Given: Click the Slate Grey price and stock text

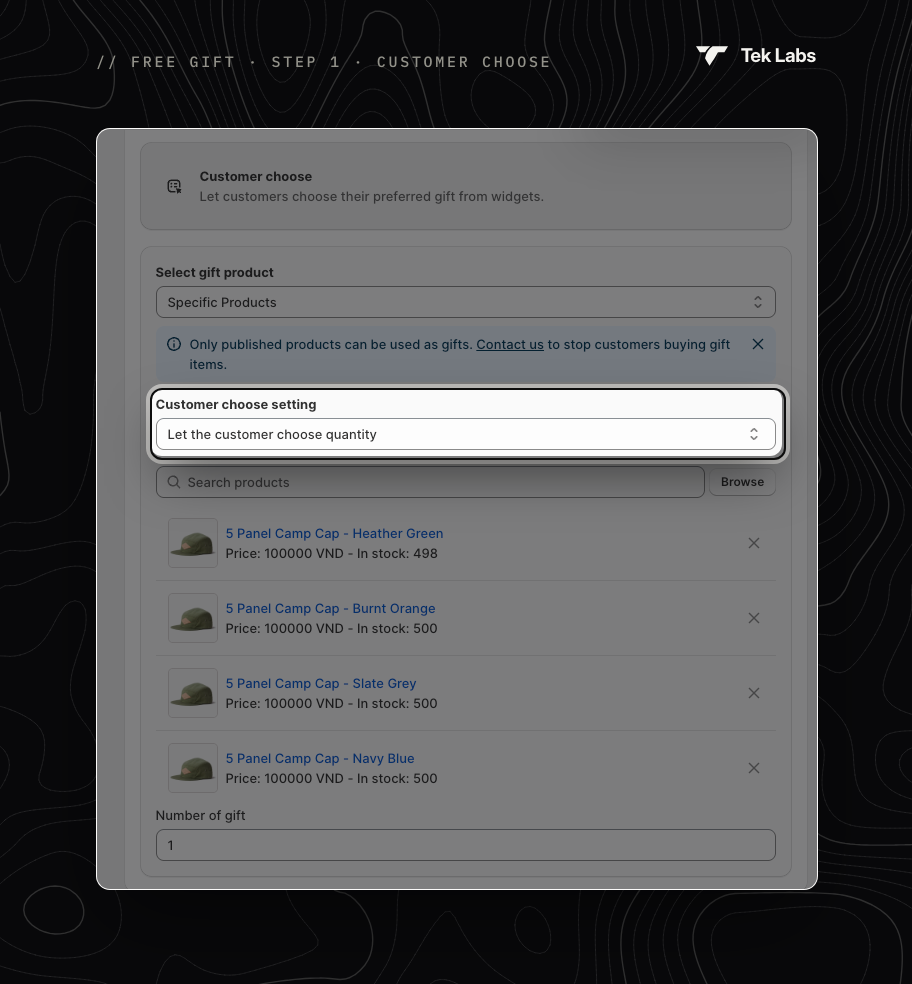Looking at the screenshot, I should point(331,703).
